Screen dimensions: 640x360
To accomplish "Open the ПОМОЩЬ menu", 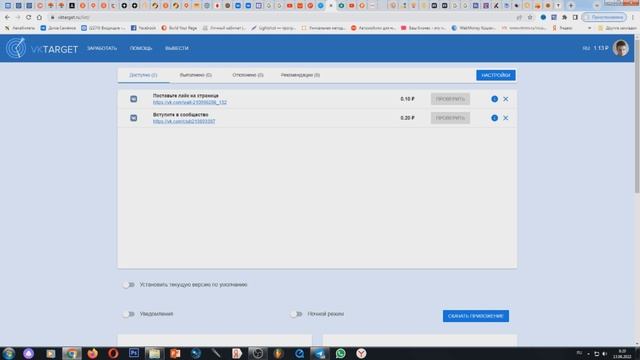I will [141, 48].
